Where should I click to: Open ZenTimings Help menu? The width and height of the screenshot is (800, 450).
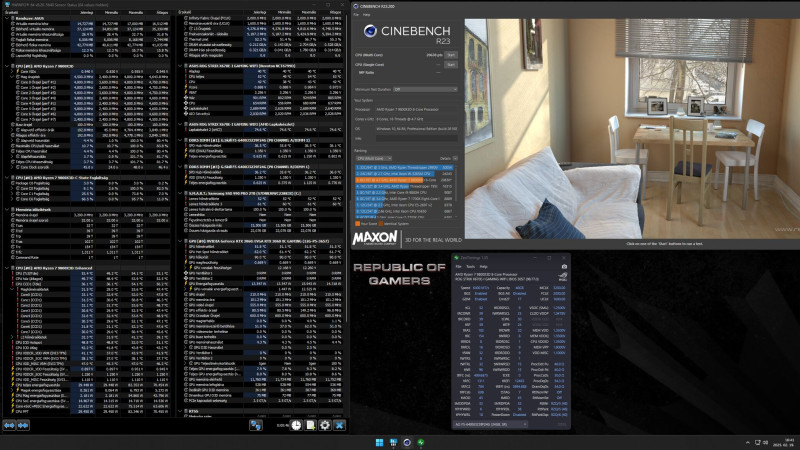click(483, 266)
